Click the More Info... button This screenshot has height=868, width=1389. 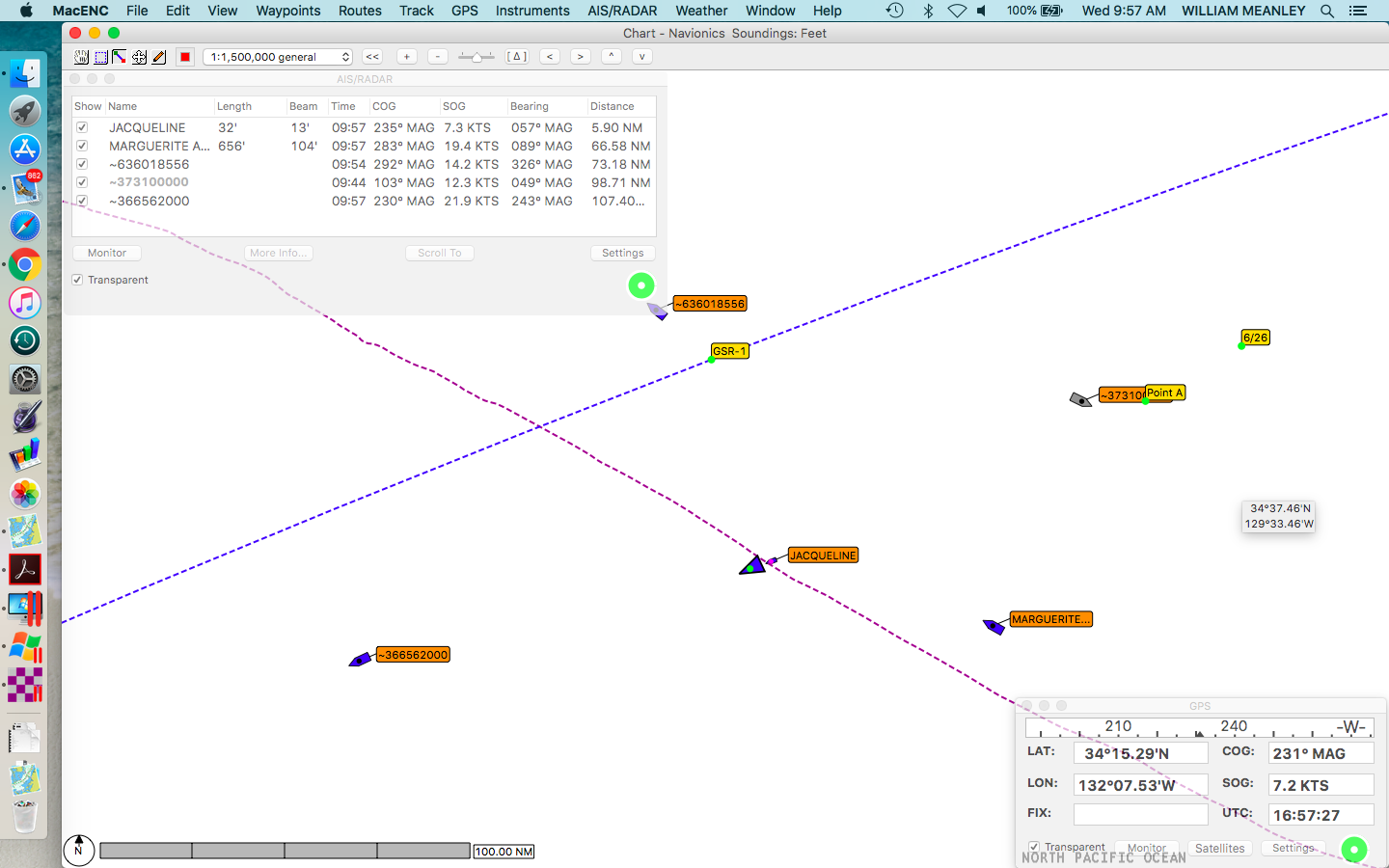tap(279, 253)
